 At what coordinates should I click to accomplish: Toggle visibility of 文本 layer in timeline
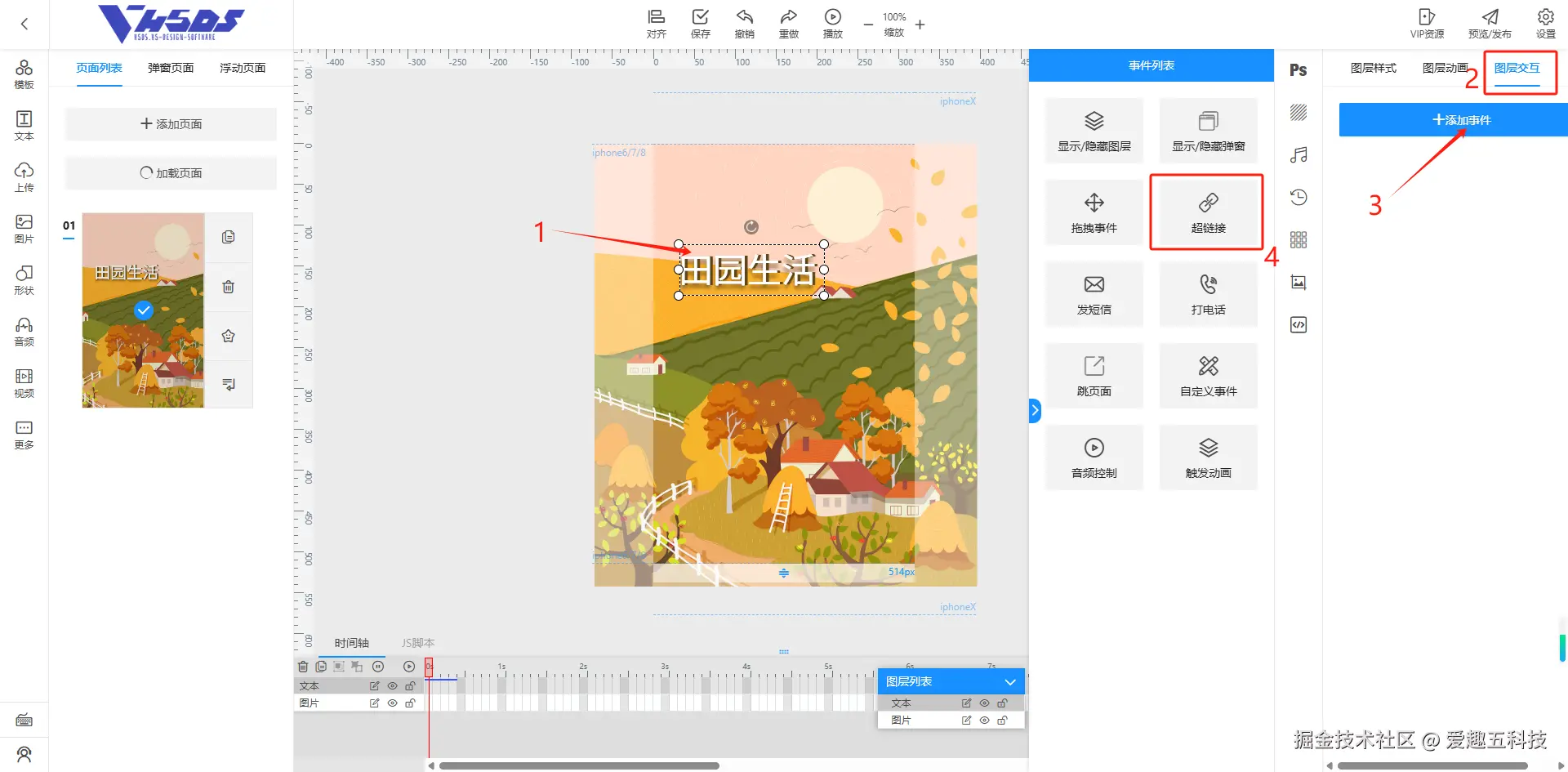(392, 686)
